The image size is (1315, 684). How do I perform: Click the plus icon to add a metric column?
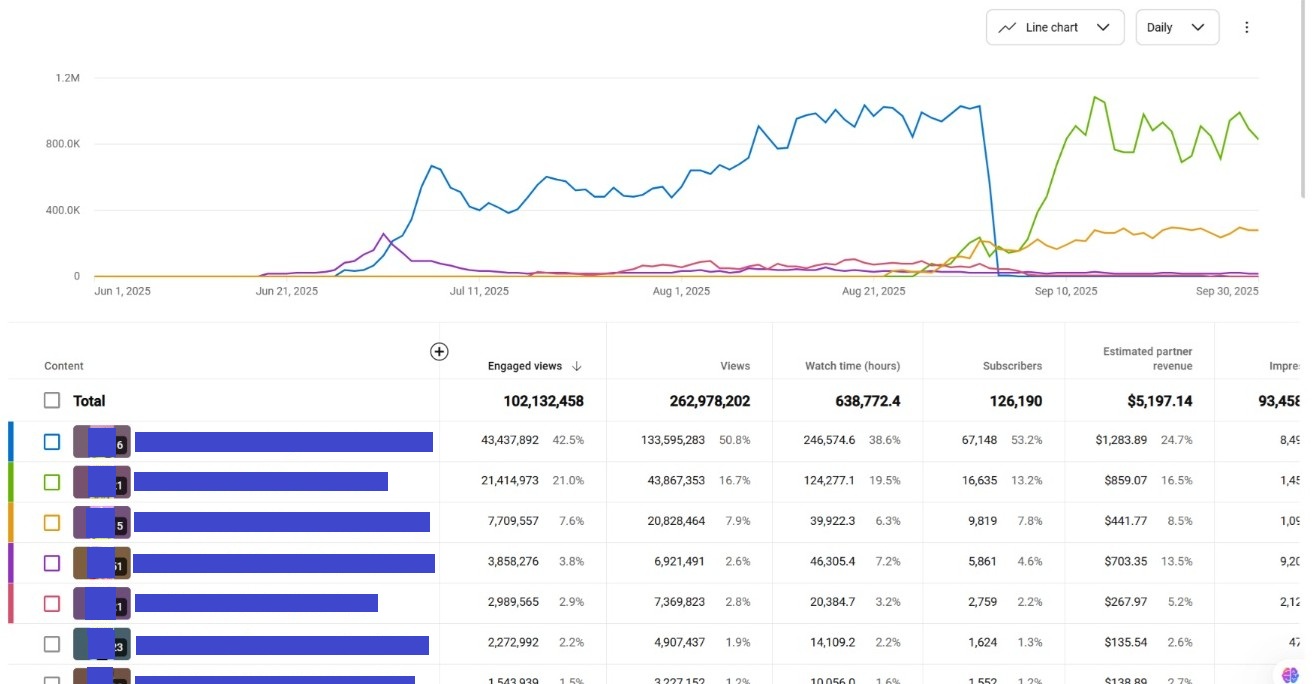coord(439,351)
